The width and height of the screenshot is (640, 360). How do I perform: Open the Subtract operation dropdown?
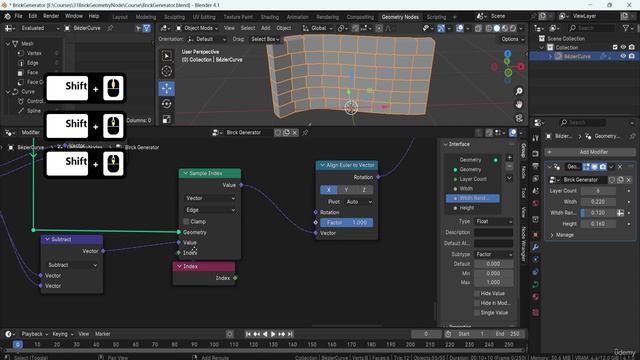click(72, 265)
